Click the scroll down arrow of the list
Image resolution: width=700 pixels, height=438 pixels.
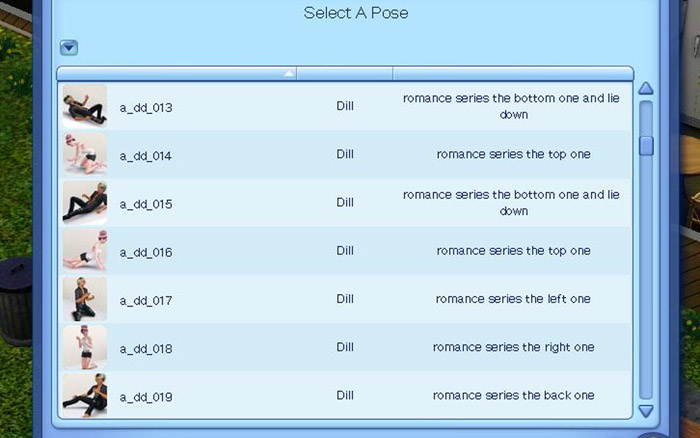coord(646,411)
